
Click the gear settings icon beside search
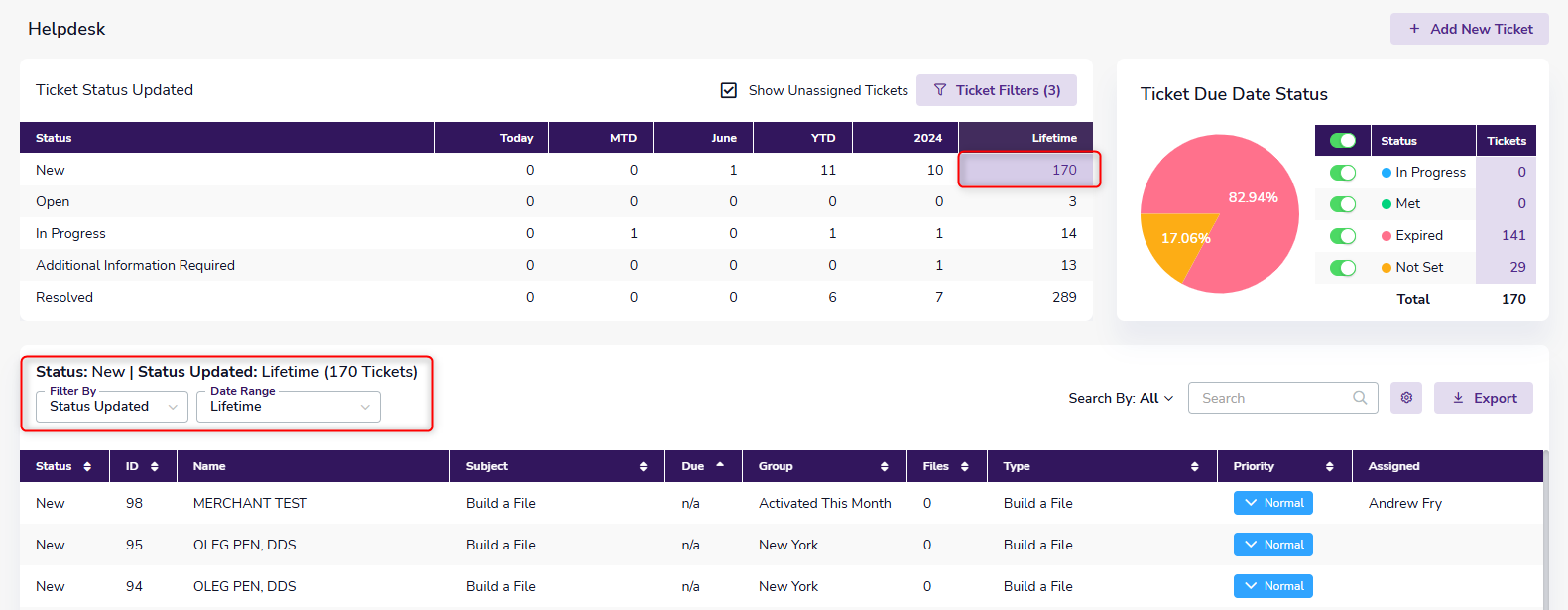coord(1405,398)
